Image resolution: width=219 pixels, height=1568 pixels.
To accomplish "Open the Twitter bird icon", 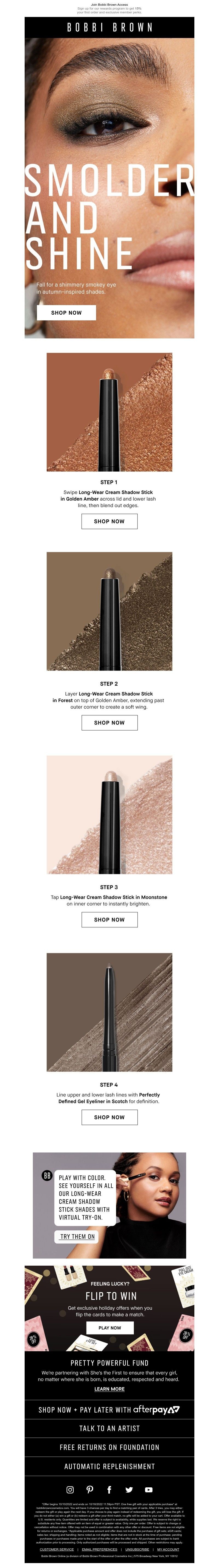I will pyautogui.click(x=129, y=1490).
